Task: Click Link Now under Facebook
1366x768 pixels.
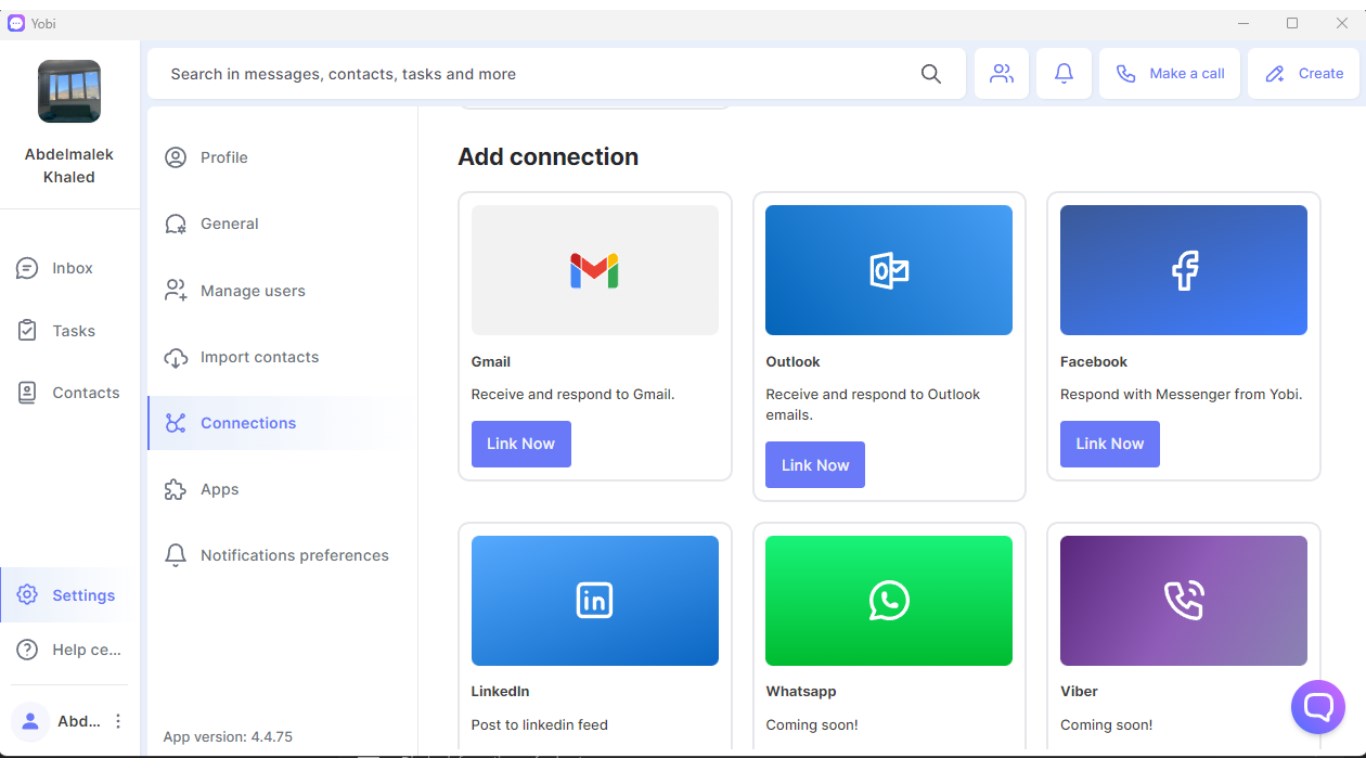Action: click(1110, 444)
